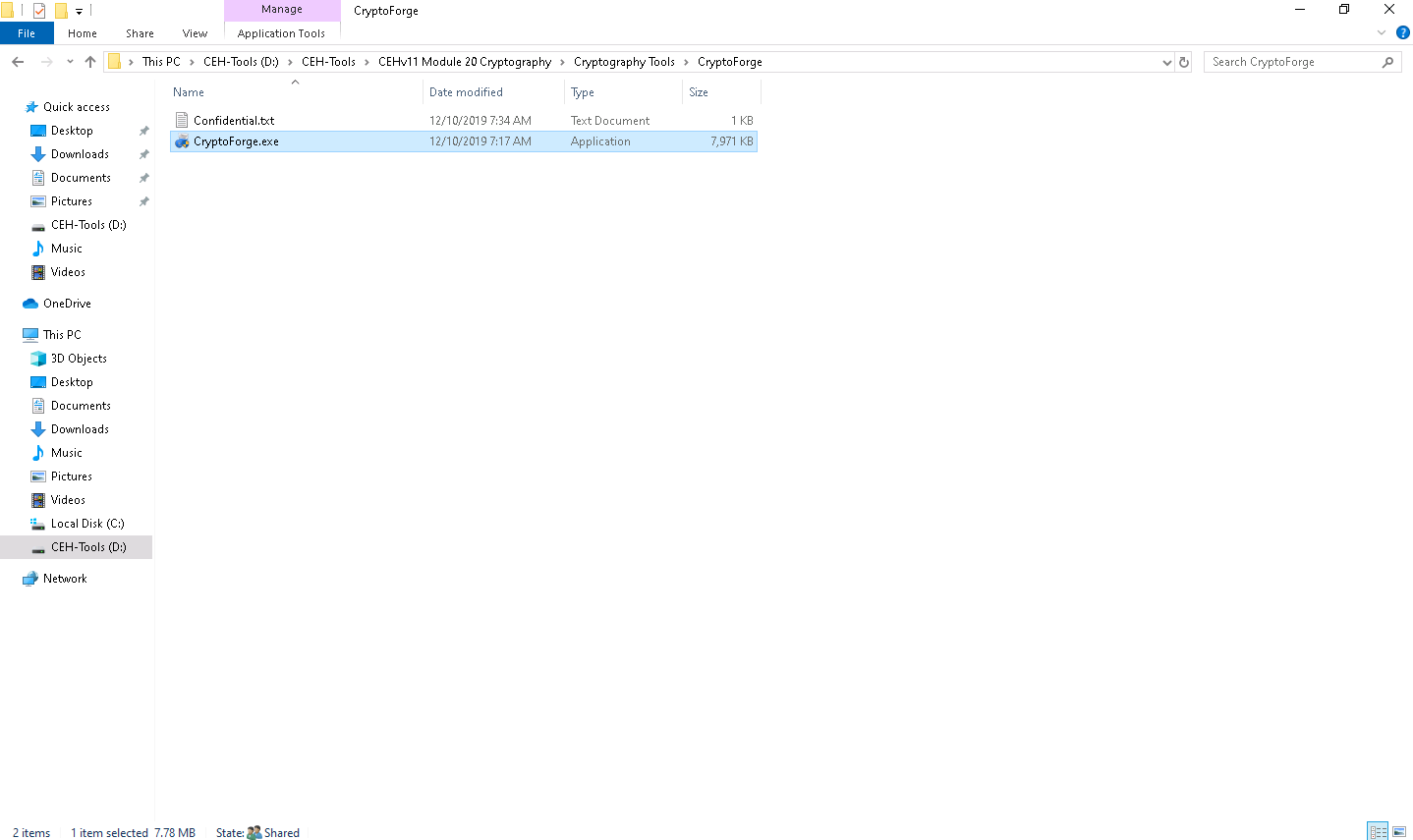Open the Customize Quick Access Toolbar dropdown
The height and width of the screenshot is (840, 1413).
tap(79, 12)
